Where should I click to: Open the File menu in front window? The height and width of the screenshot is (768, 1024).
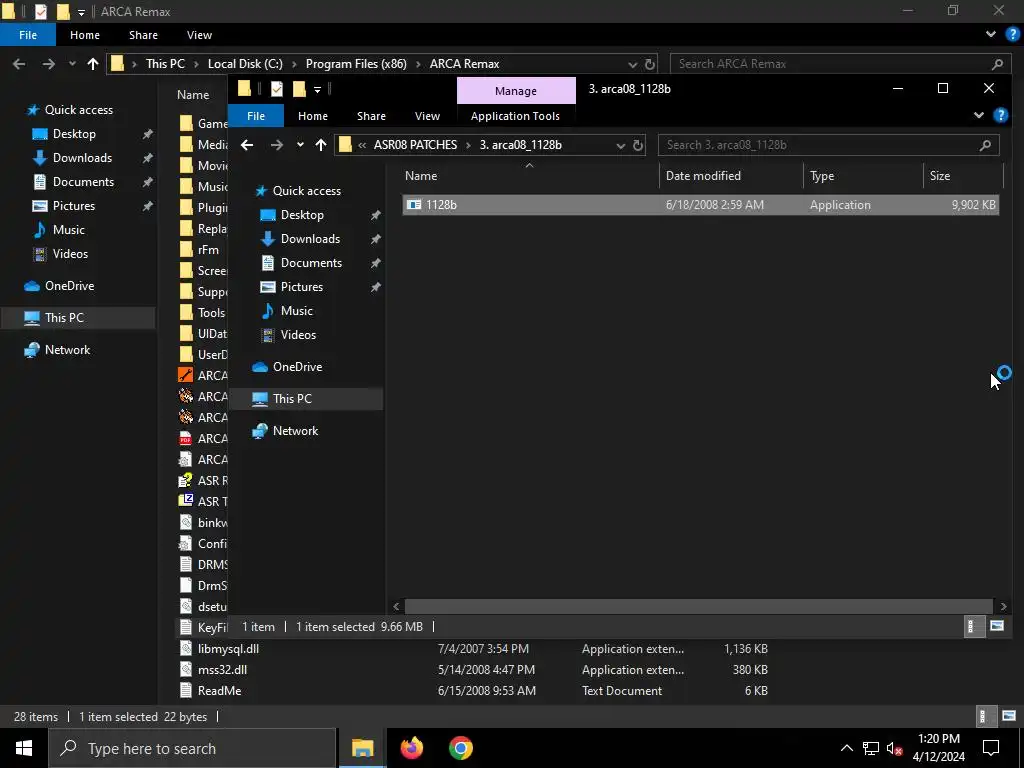pyautogui.click(x=256, y=116)
